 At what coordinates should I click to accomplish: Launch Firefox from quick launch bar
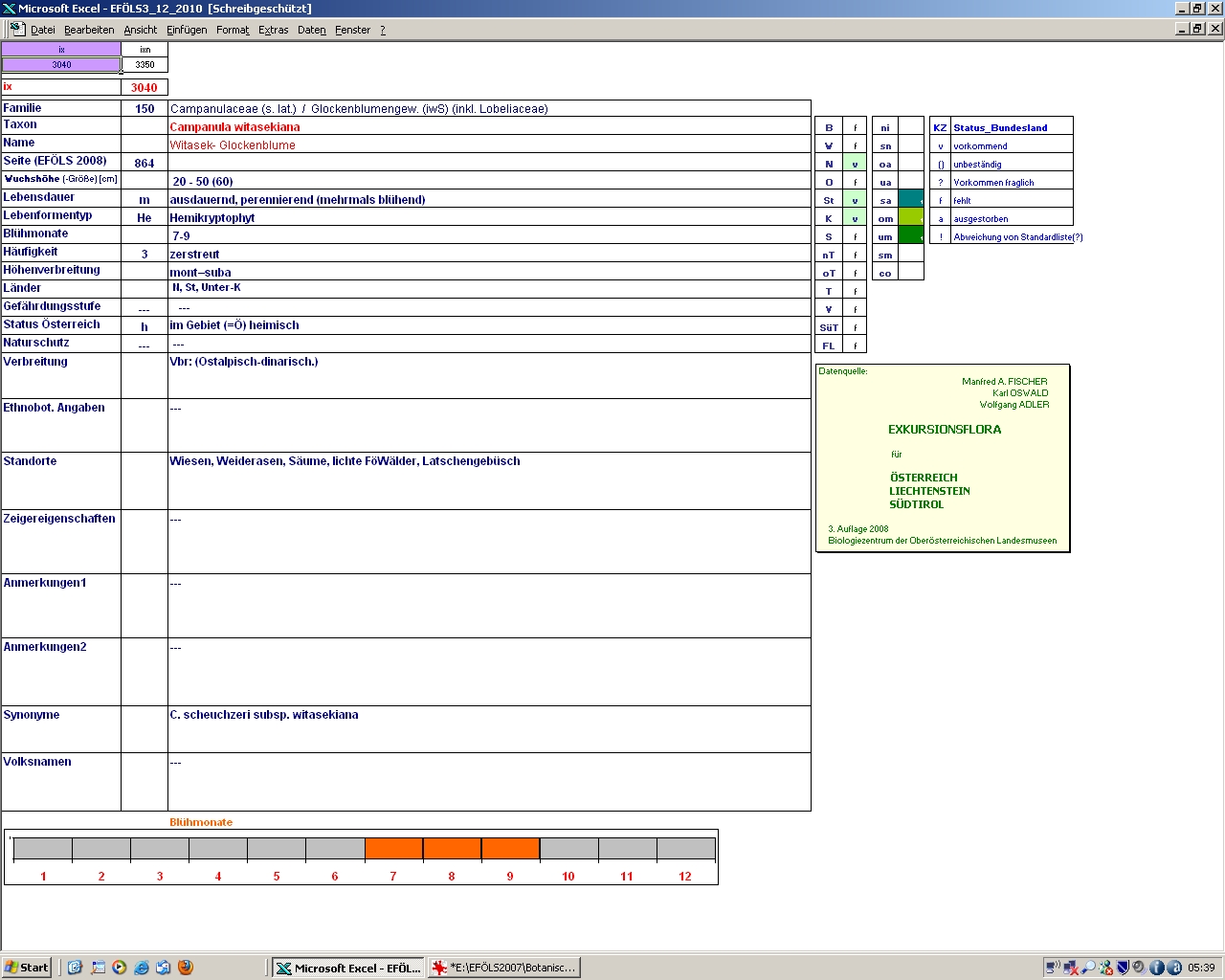pyautogui.click(x=186, y=968)
